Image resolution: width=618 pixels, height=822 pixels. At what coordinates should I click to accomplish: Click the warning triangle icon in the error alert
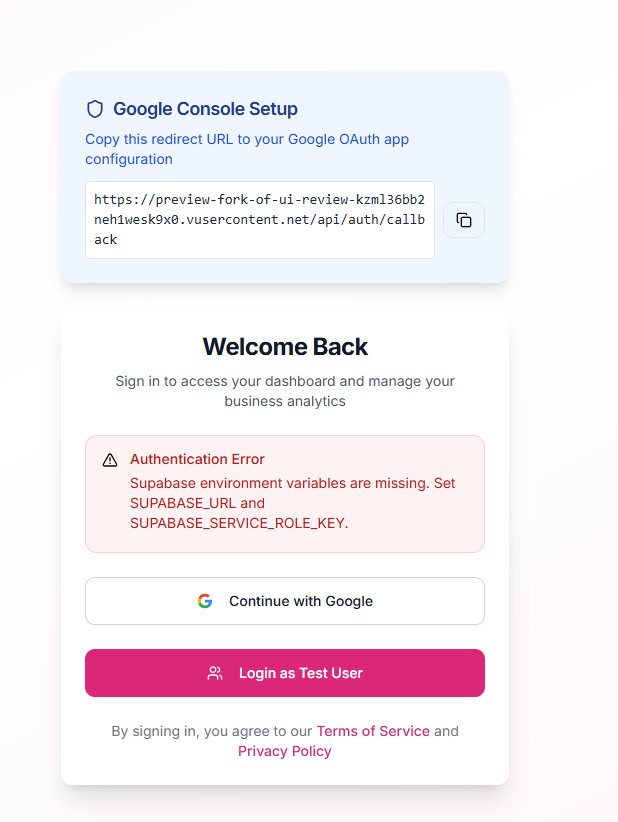click(x=110, y=460)
